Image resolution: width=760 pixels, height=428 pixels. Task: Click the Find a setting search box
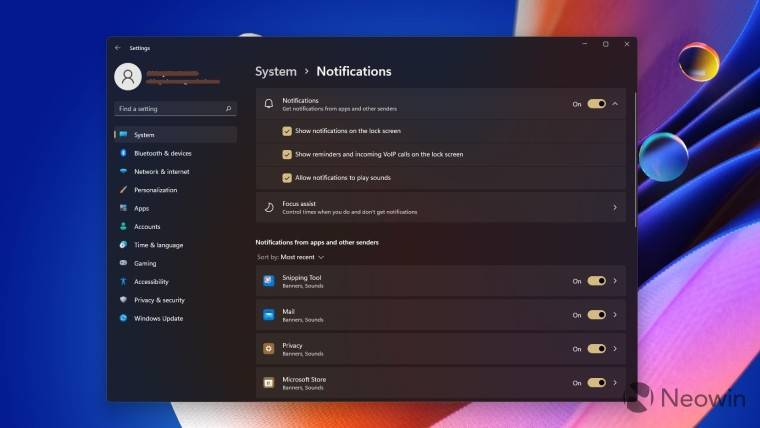tap(175, 109)
